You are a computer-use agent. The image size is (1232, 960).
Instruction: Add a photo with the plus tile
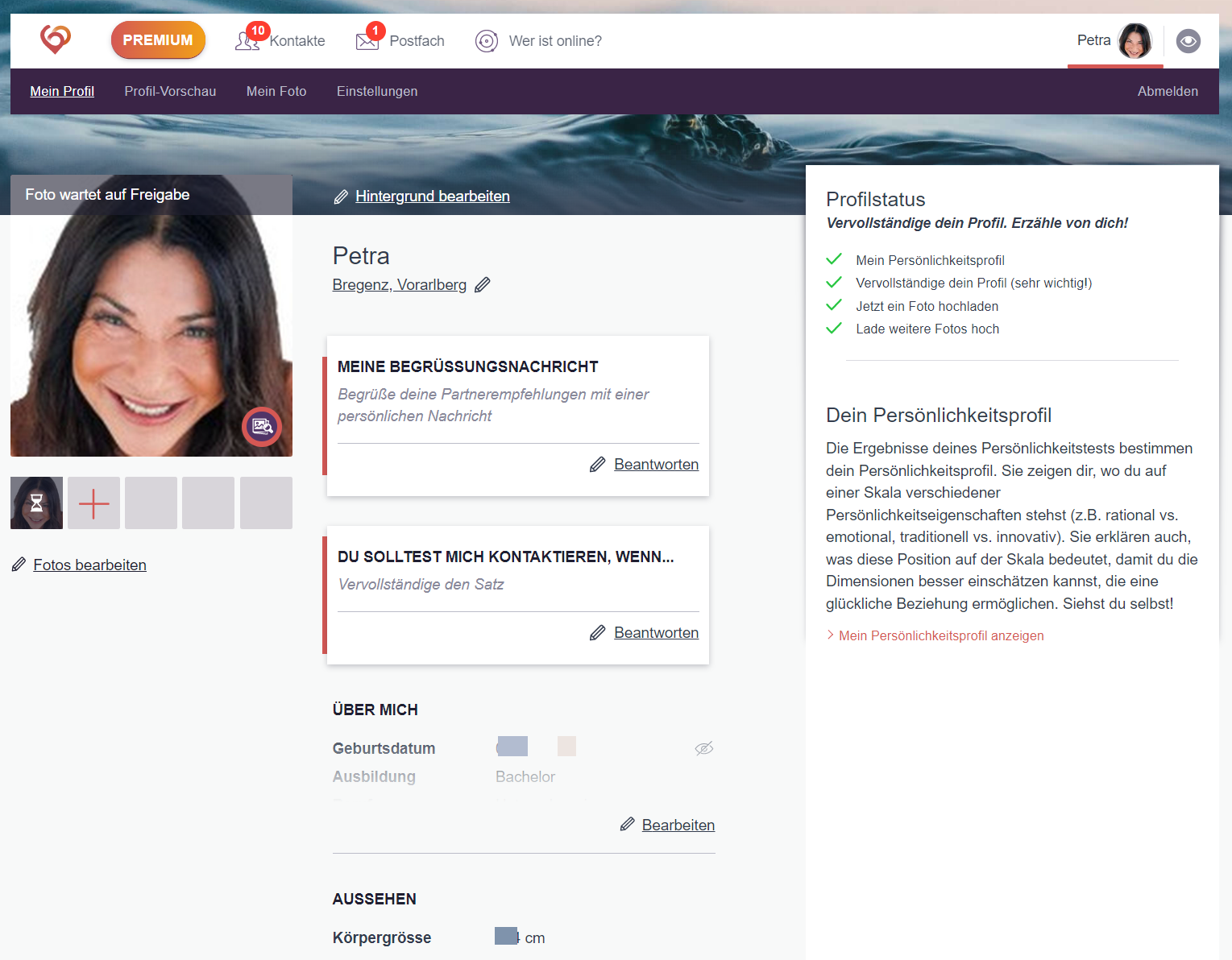click(93, 503)
